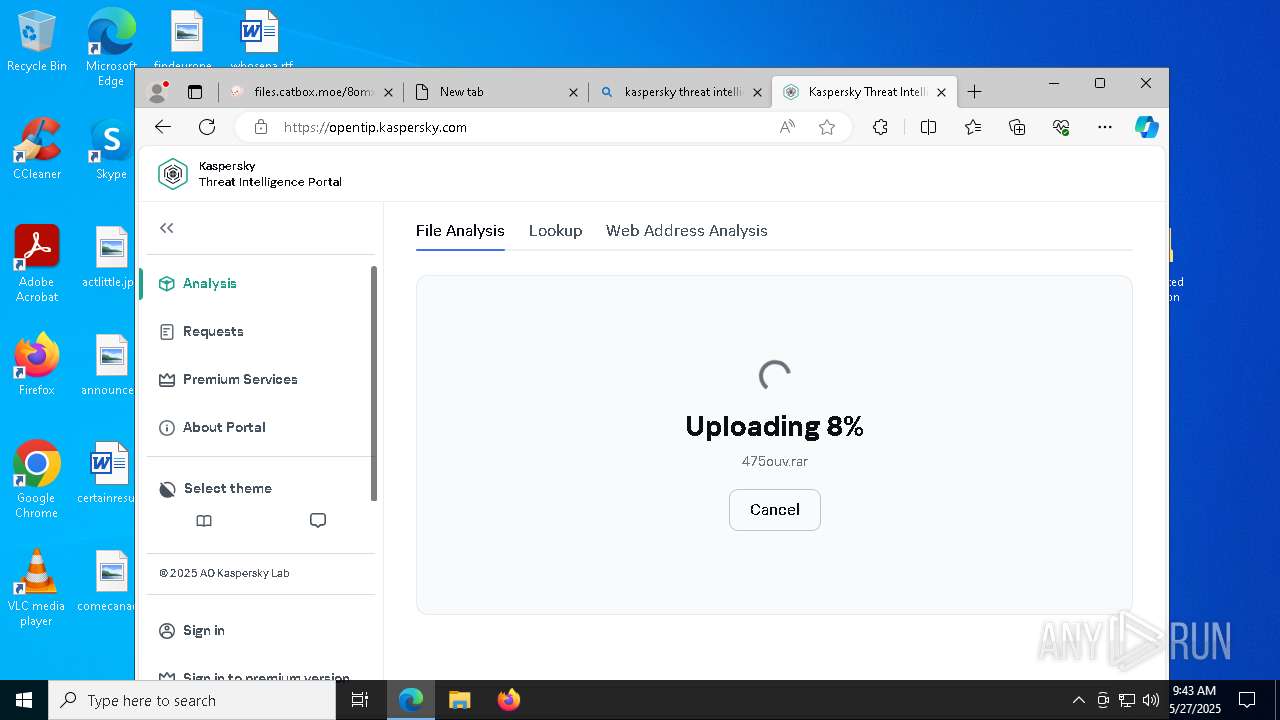This screenshot has height=720, width=1280.
Task: Collapse the sidebar with double-chevron icon
Action: point(167,228)
